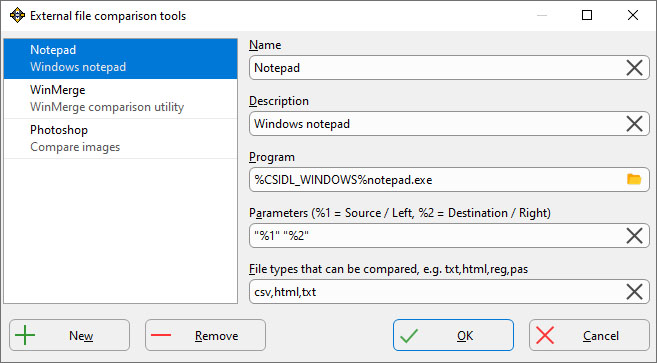Click the Description field label
This screenshot has width=657, height=363.
pos(279,101)
